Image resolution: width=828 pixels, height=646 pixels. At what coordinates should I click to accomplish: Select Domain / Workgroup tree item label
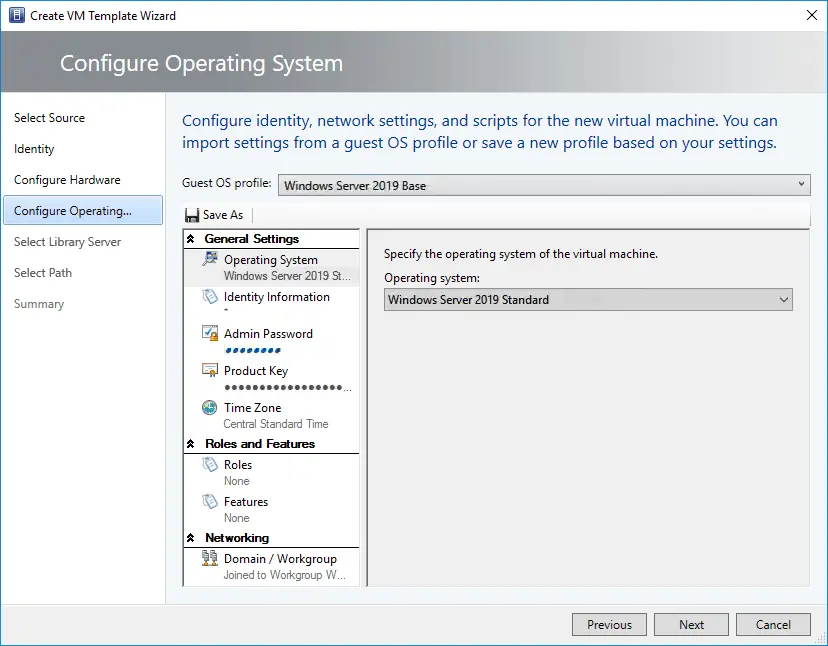(x=280, y=559)
